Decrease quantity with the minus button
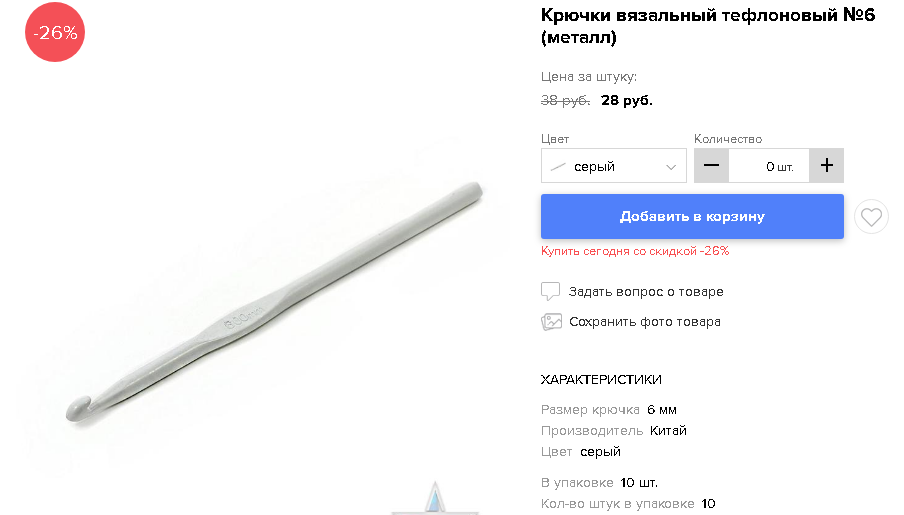904x515 pixels. [x=711, y=166]
